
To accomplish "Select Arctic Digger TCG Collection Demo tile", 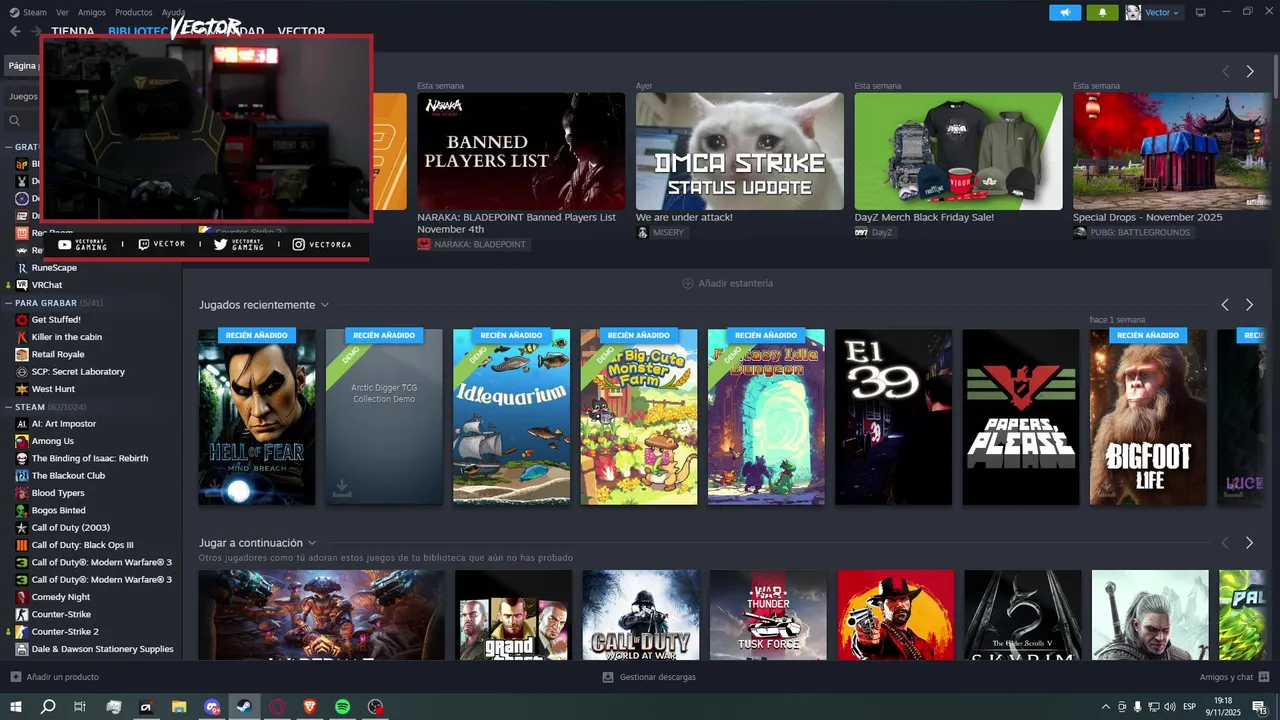I will point(384,417).
